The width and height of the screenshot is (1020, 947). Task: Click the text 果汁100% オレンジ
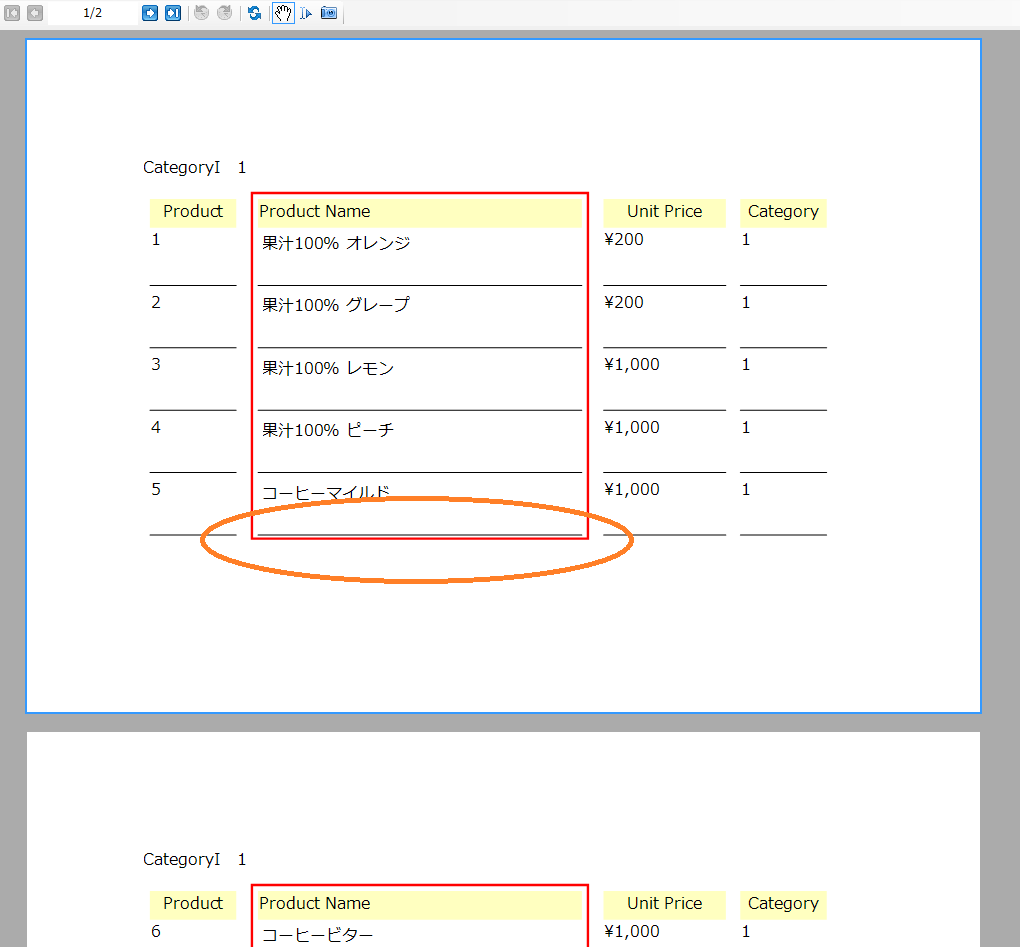pyautogui.click(x=336, y=243)
